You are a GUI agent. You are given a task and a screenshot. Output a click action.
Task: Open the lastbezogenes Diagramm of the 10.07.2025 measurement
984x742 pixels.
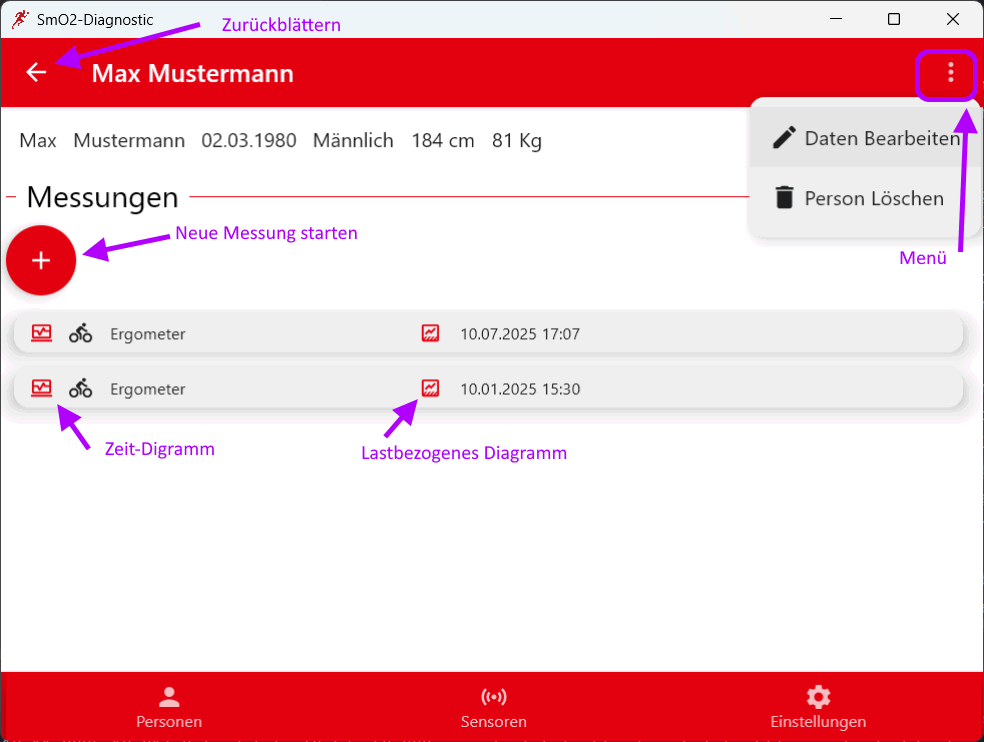[429, 332]
